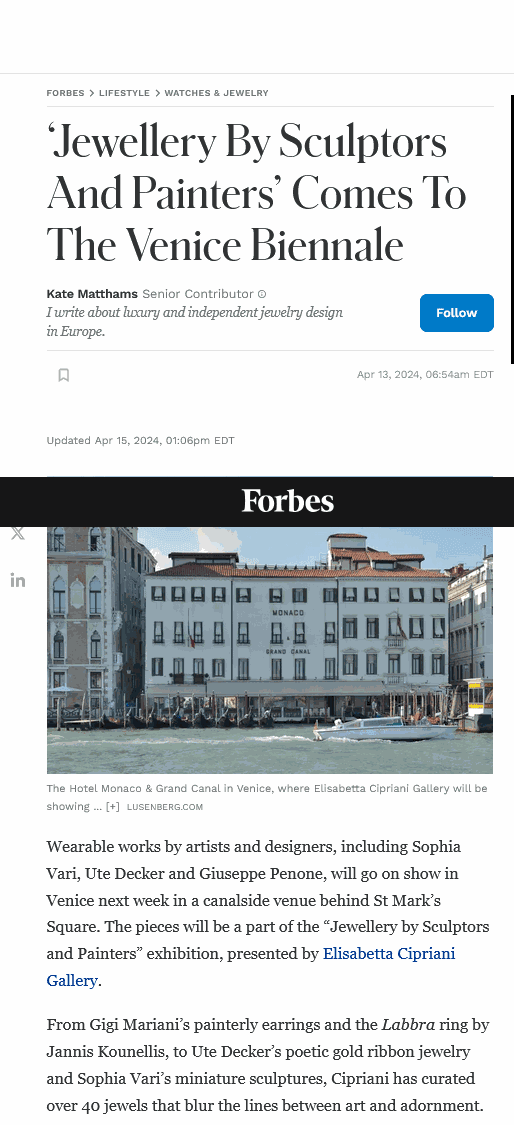The width and height of the screenshot is (514, 1125).
Task: Click the LUSENBERG.COM photo credit
Action: coord(164,807)
